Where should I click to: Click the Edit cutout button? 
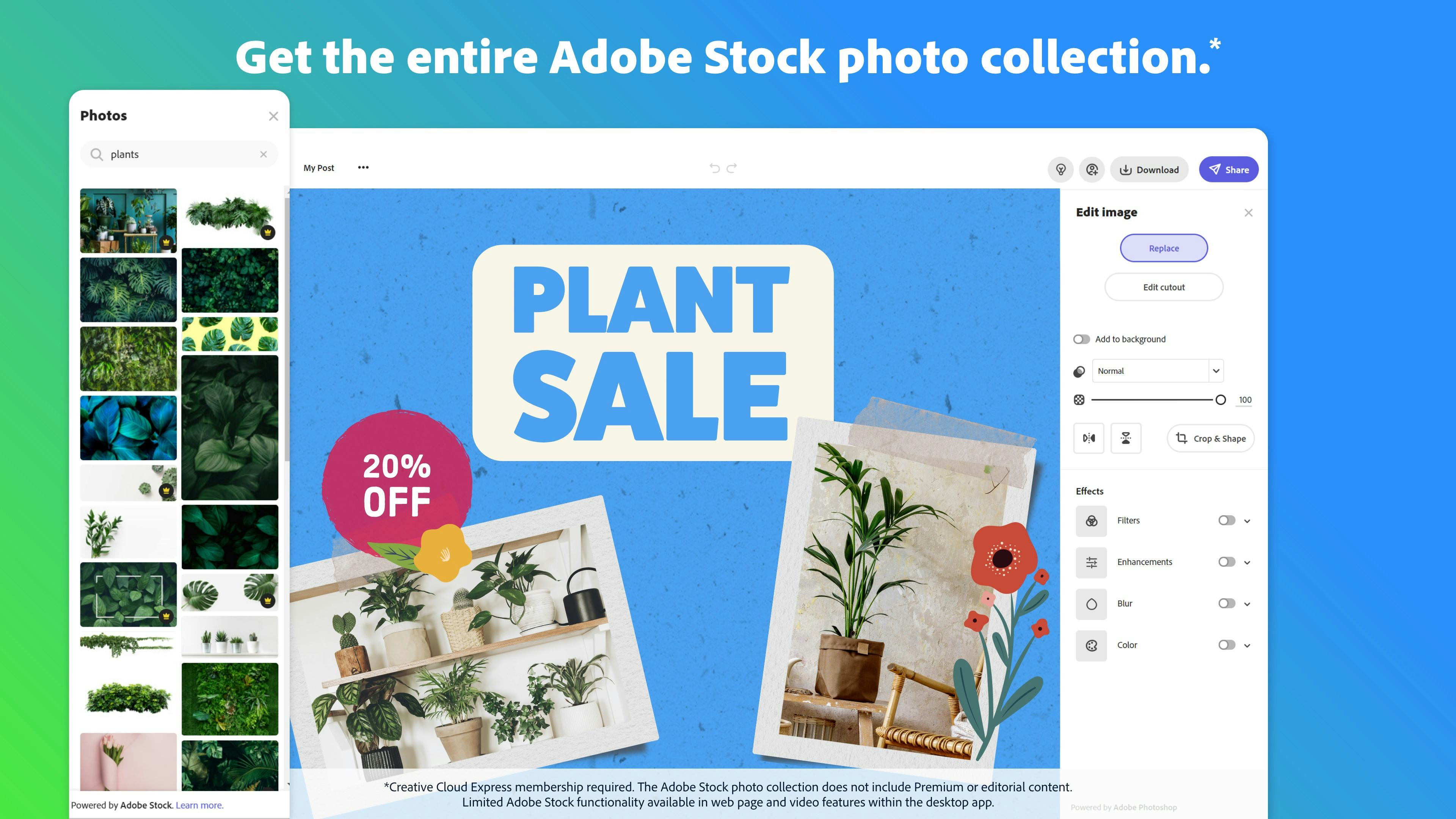point(1163,287)
